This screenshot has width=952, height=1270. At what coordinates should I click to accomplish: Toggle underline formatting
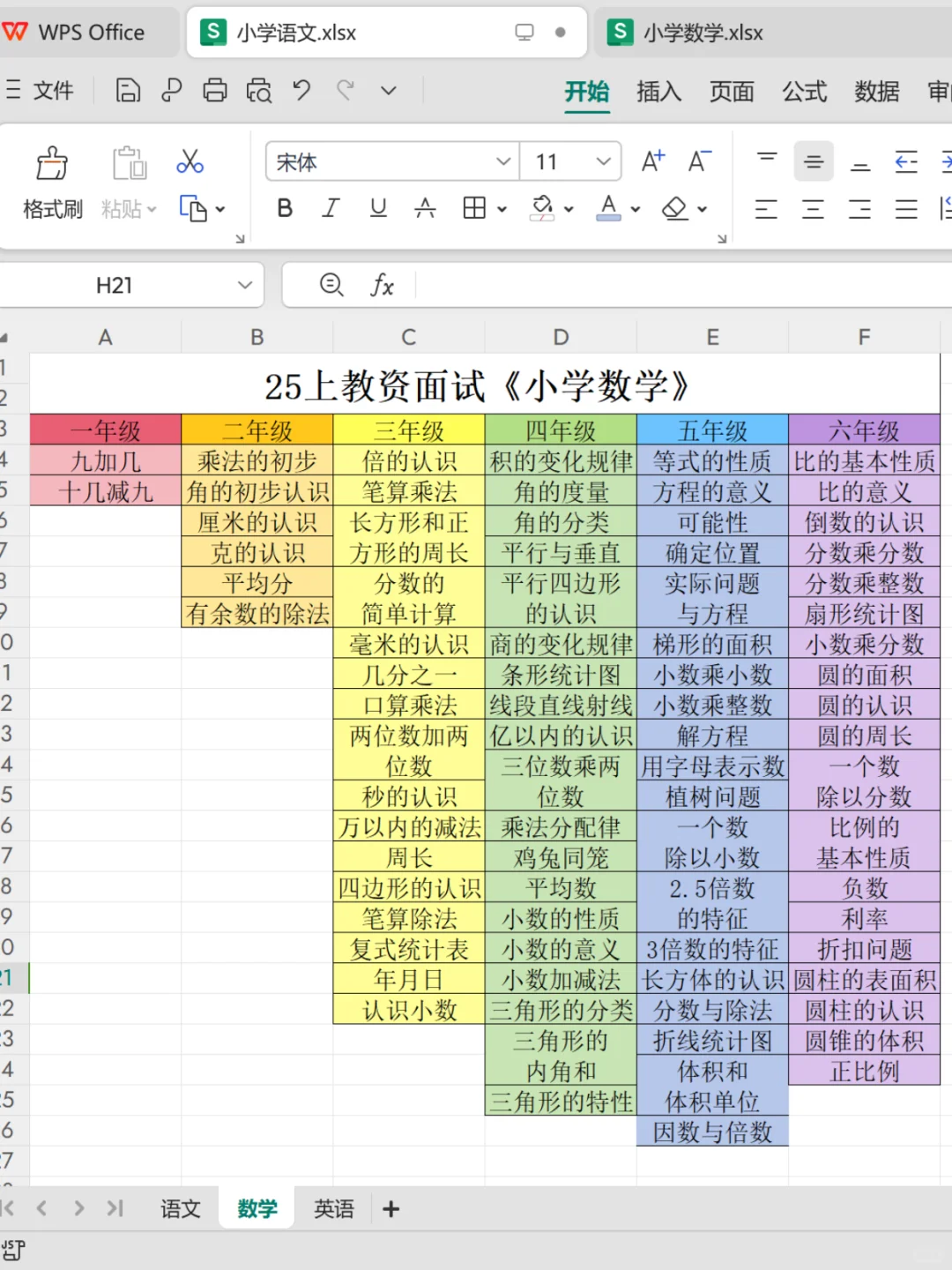pyautogui.click(x=377, y=208)
